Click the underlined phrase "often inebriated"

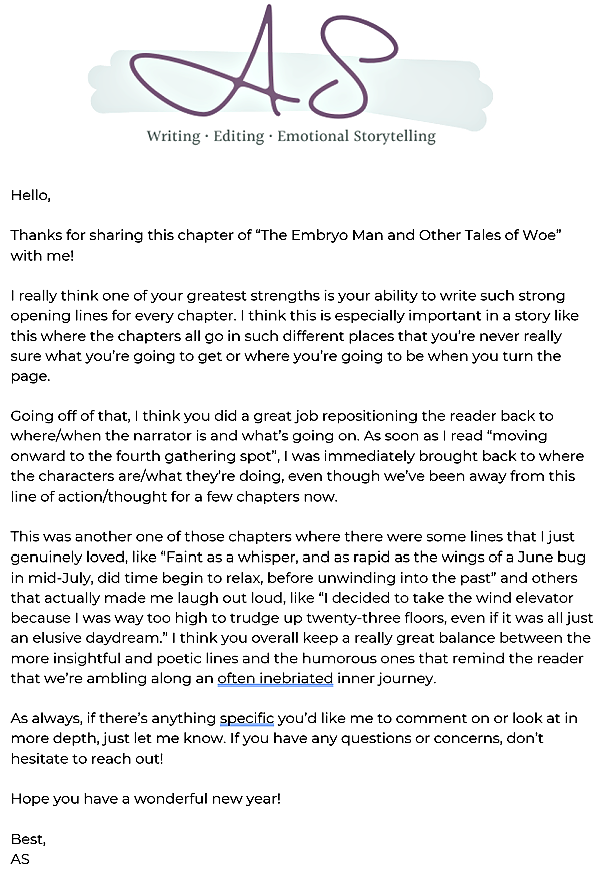click(275, 678)
